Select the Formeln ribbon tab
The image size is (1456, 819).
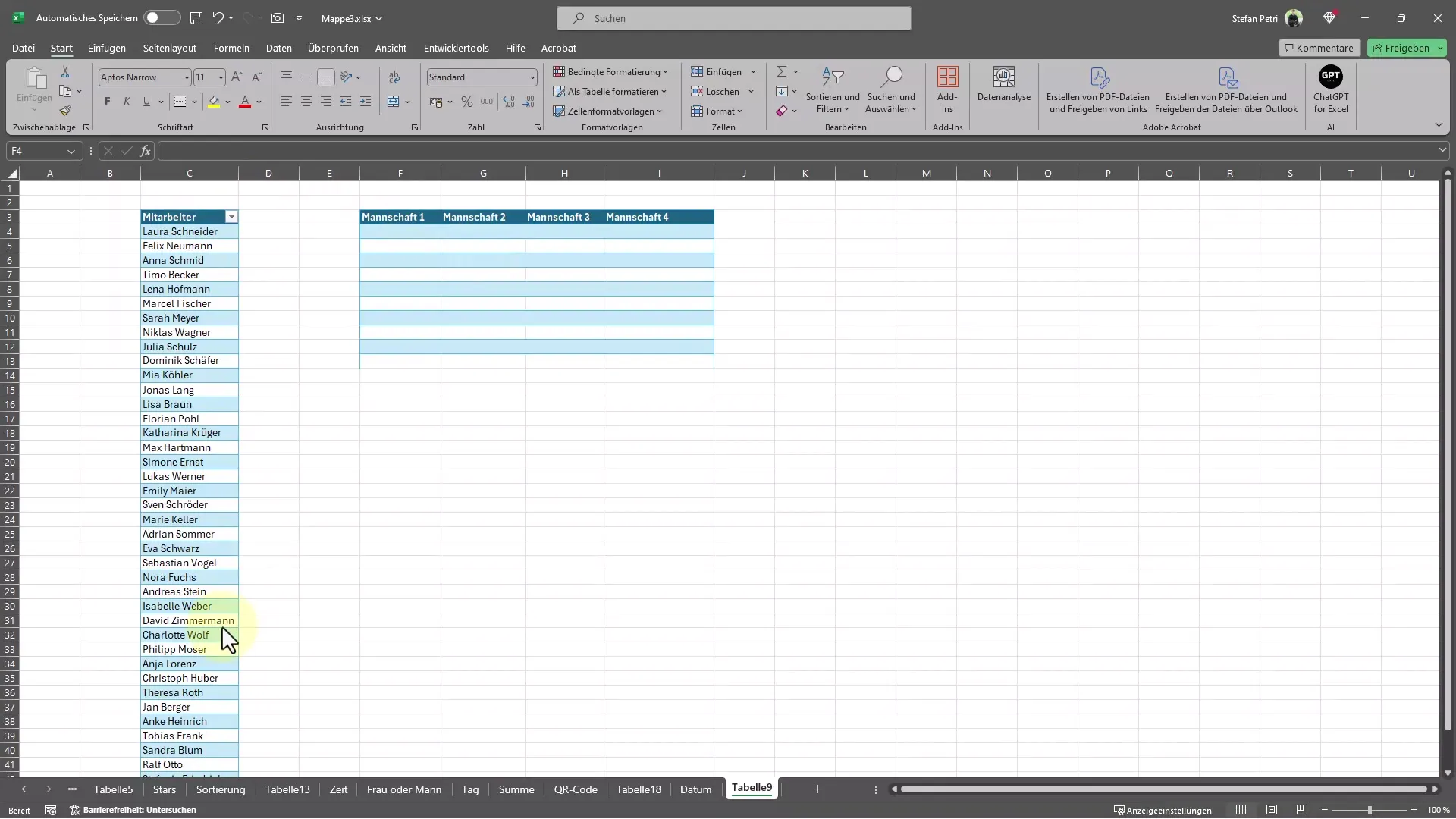pyautogui.click(x=231, y=47)
